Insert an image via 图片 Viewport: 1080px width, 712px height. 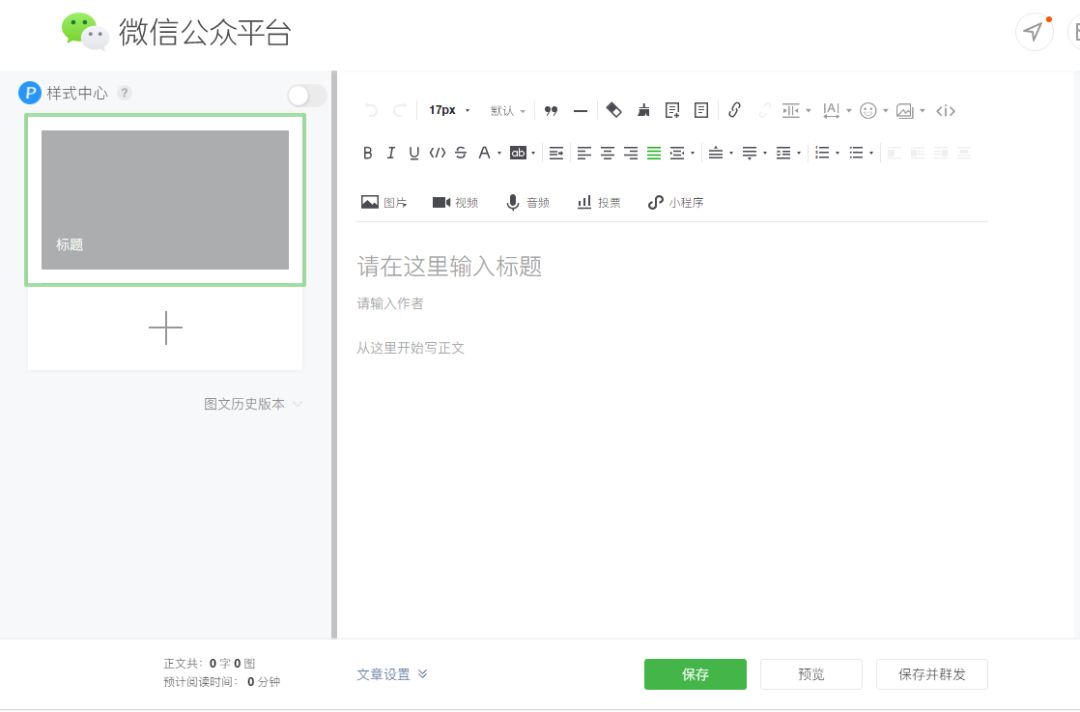click(x=384, y=202)
